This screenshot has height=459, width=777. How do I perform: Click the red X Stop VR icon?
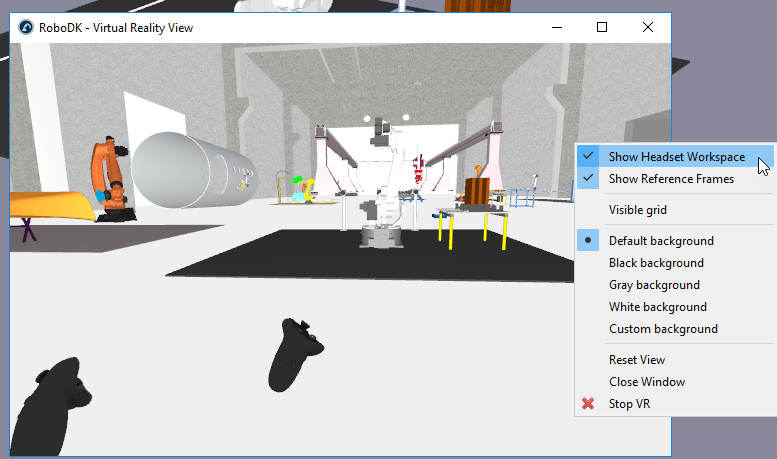click(x=589, y=404)
